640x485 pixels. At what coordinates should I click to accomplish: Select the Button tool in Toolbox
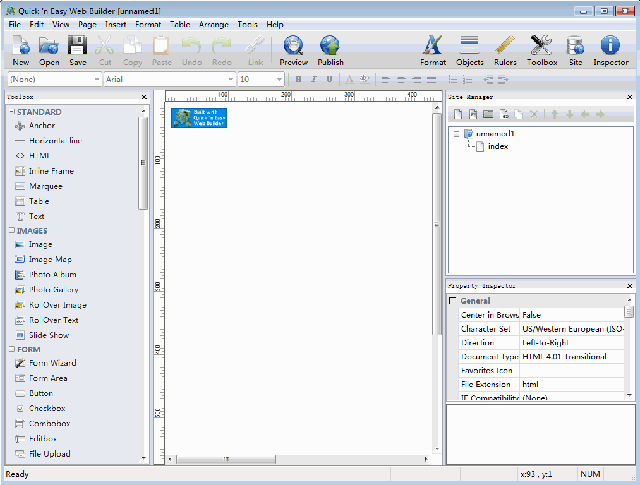point(34,393)
